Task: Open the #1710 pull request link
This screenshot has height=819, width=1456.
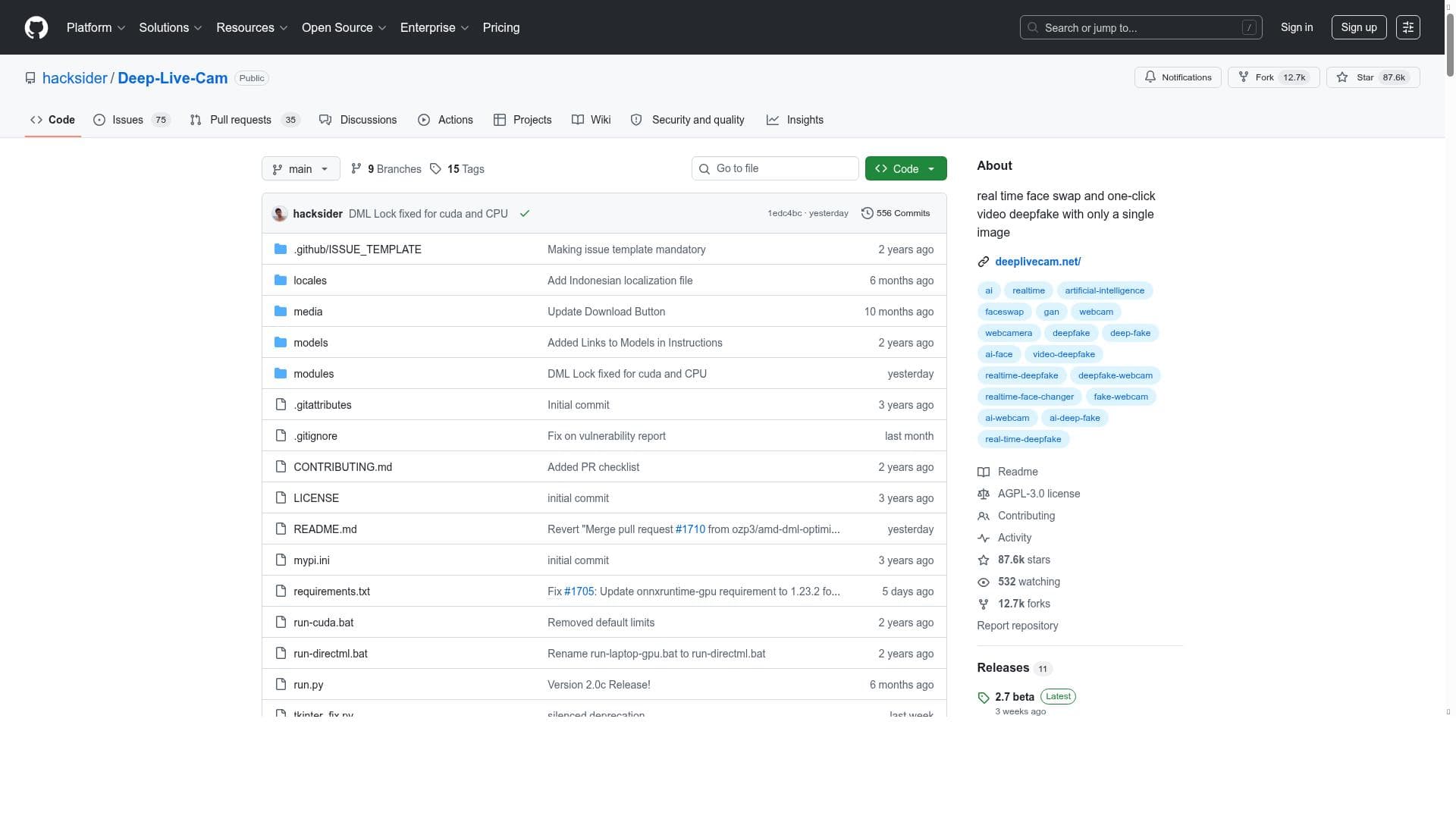Action: (690, 529)
